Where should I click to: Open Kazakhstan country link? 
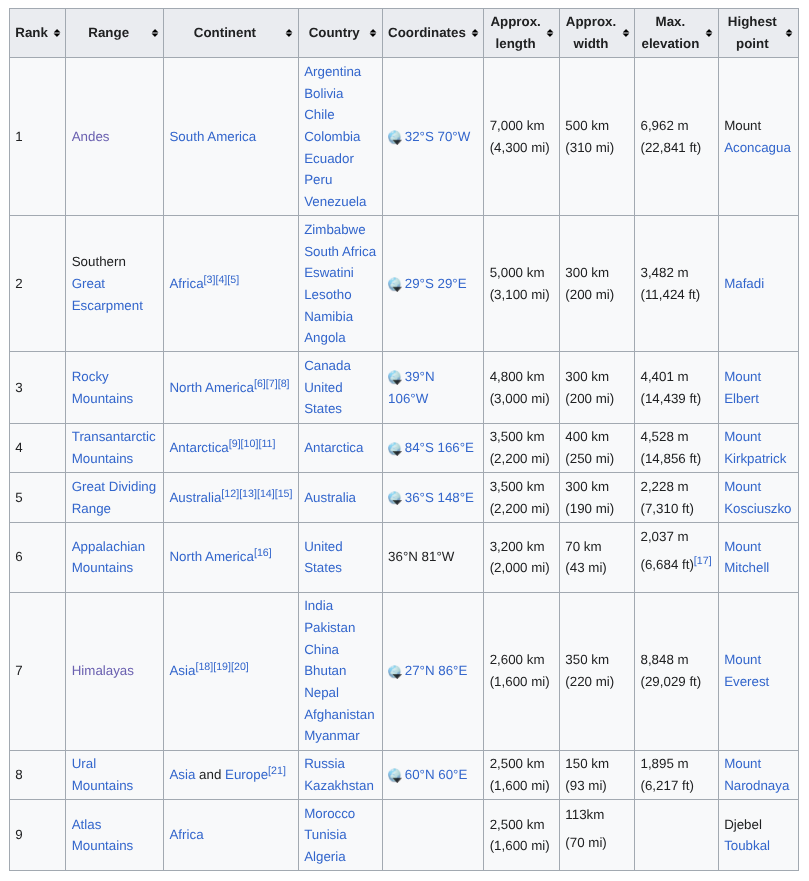click(x=339, y=786)
